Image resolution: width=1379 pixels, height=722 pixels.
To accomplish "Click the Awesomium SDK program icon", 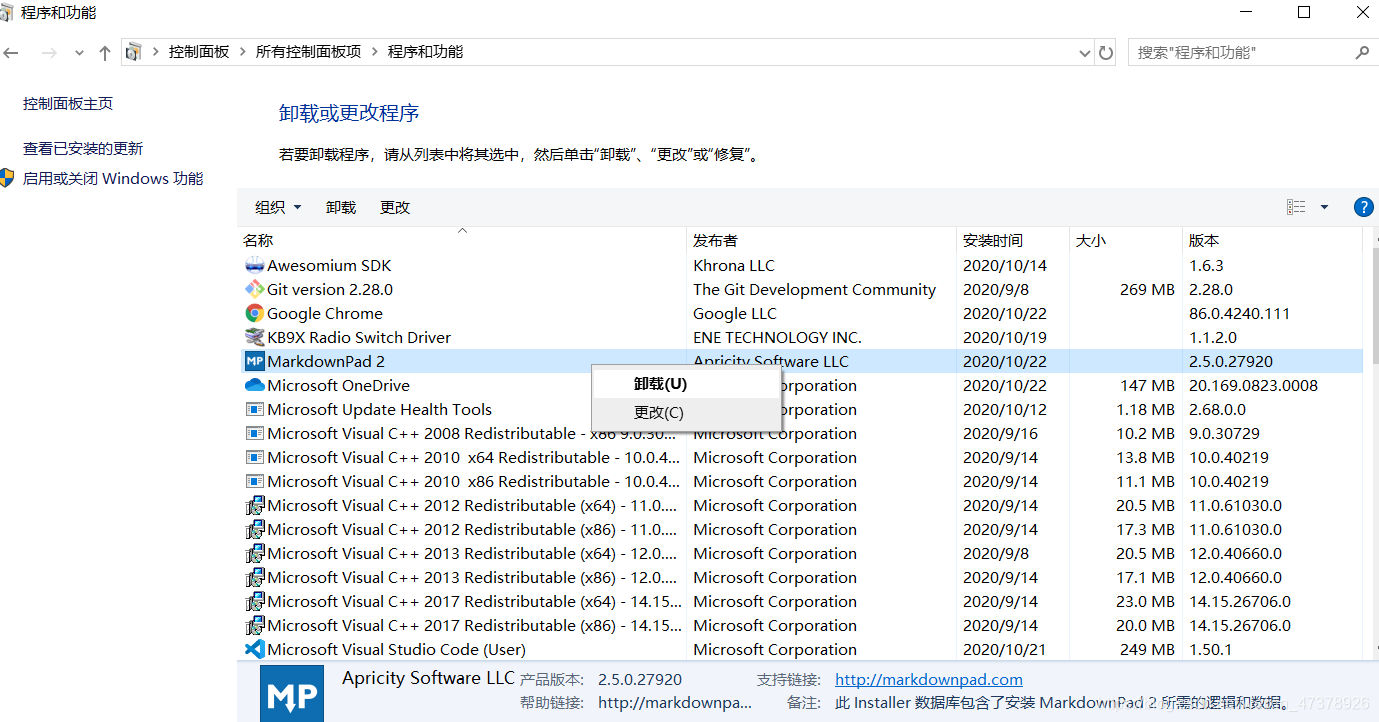I will point(254,265).
